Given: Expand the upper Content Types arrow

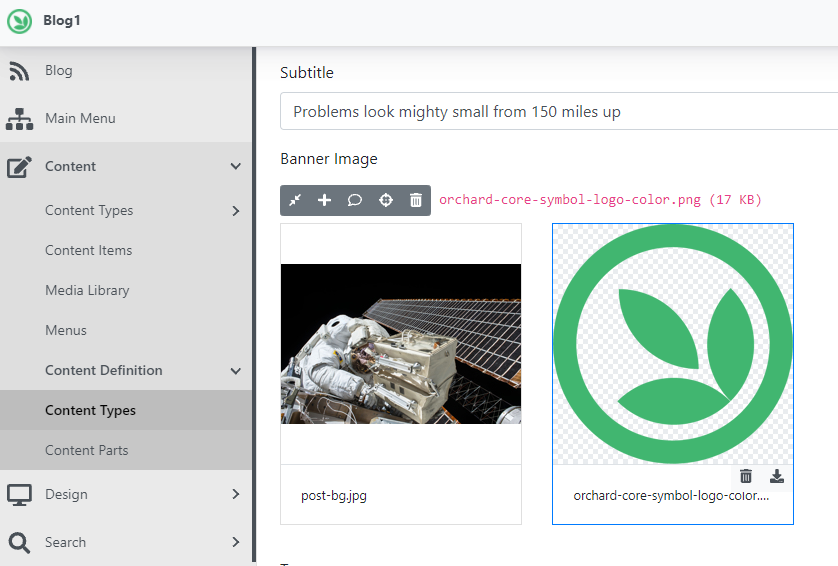Looking at the screenshot, I should click(236, 211).
